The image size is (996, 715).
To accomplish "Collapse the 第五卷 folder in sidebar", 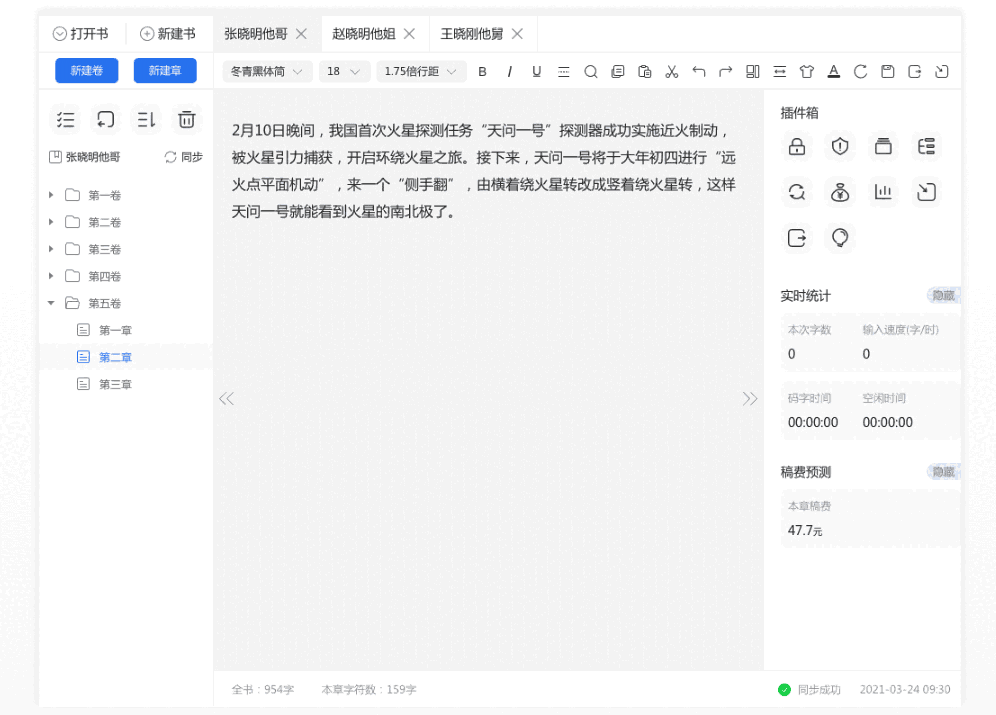I will click(x=52, y=303).
